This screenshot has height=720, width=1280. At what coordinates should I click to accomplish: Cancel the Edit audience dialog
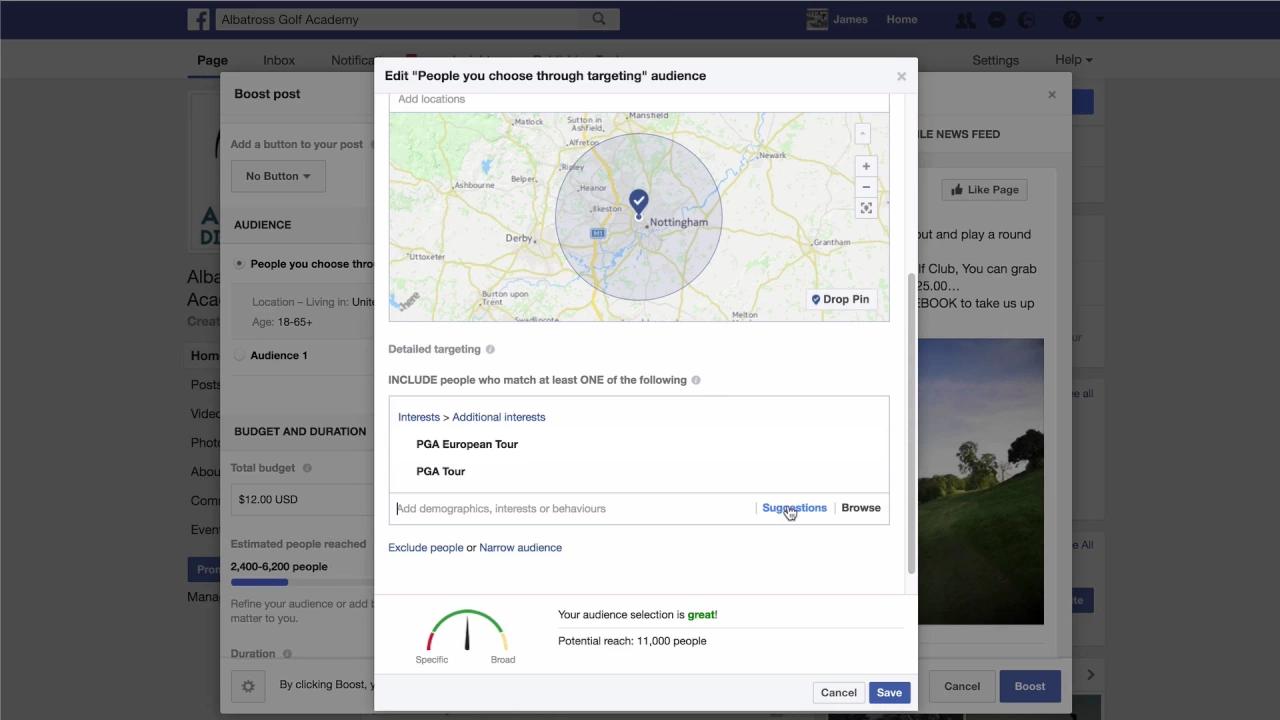point(839,693)
